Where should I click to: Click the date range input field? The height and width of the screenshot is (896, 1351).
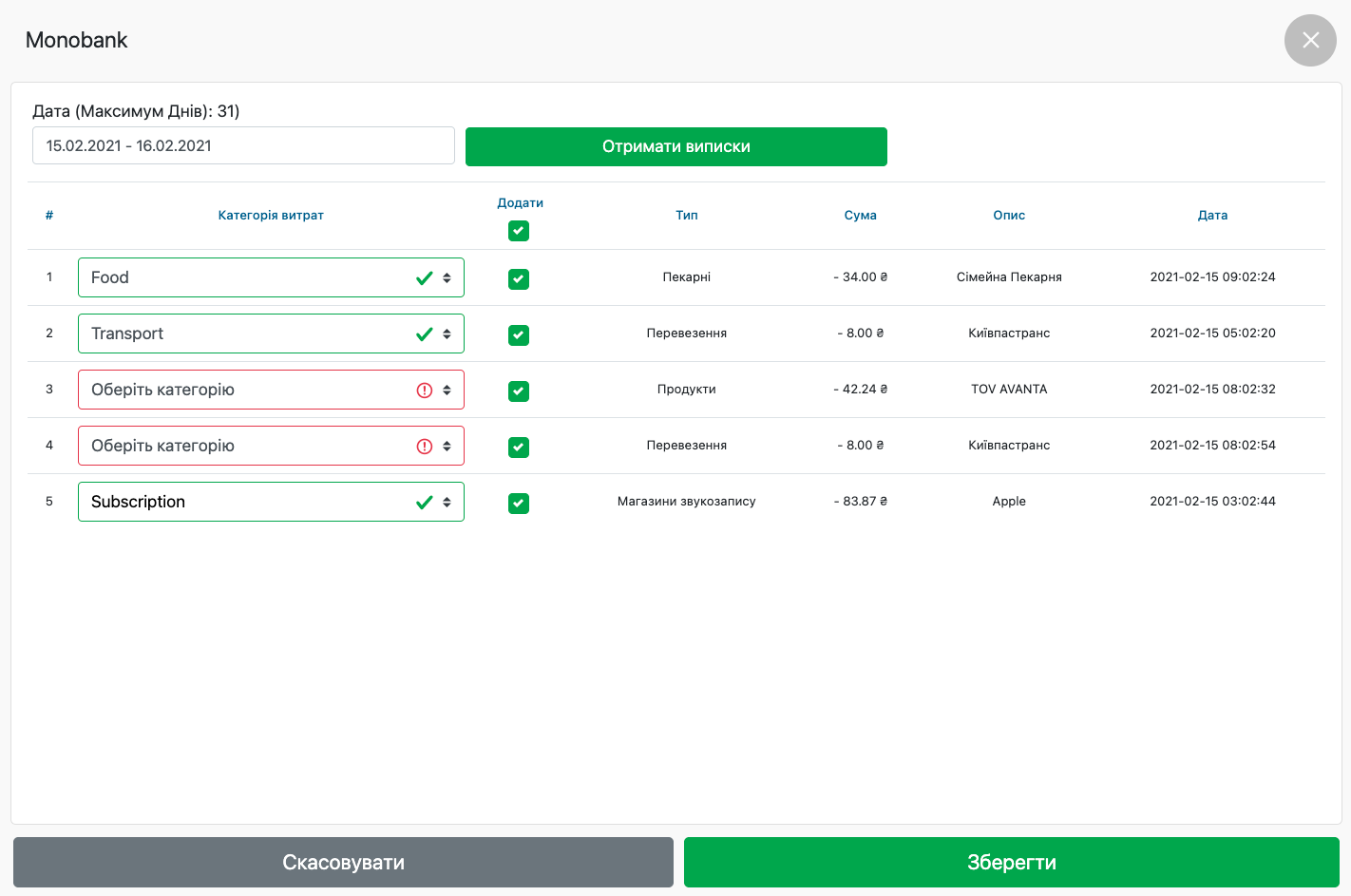243,145
